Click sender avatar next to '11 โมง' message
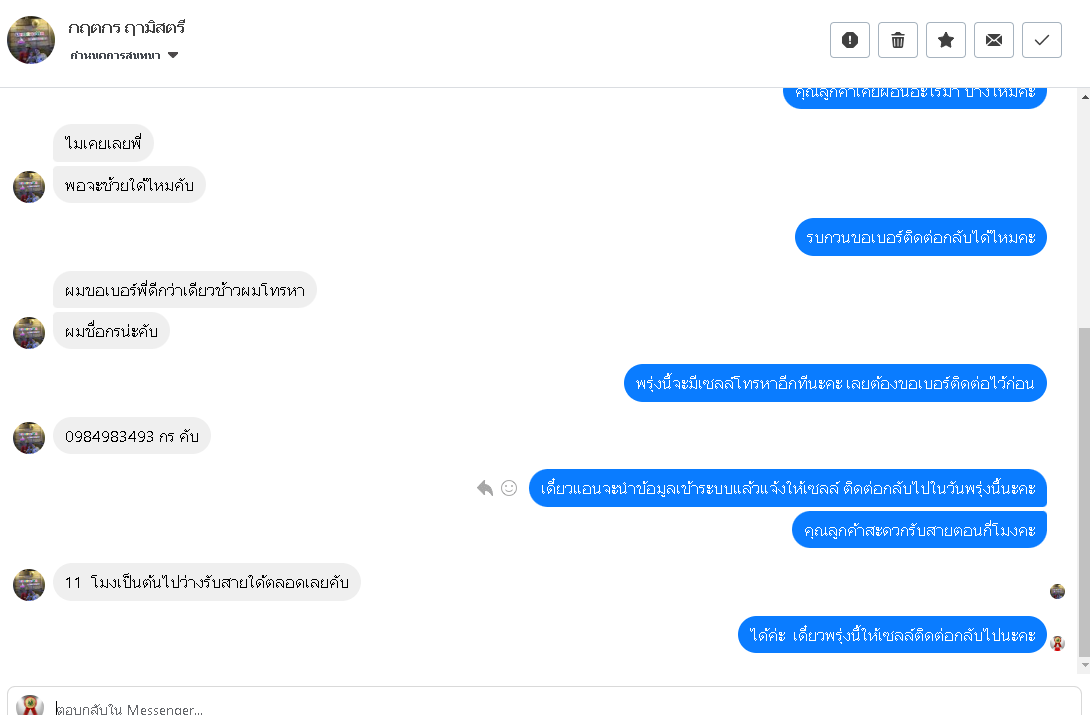This screenshot has height=715, width=1090. 29,585
